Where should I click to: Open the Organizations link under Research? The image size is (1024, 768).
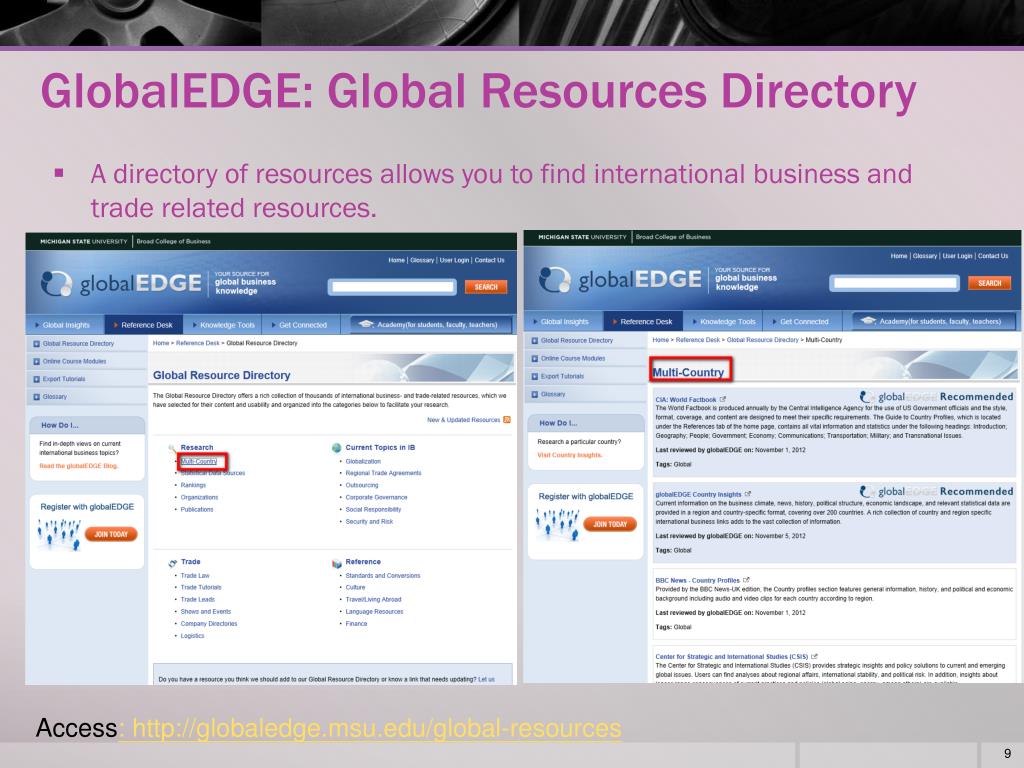coord(199,497)
